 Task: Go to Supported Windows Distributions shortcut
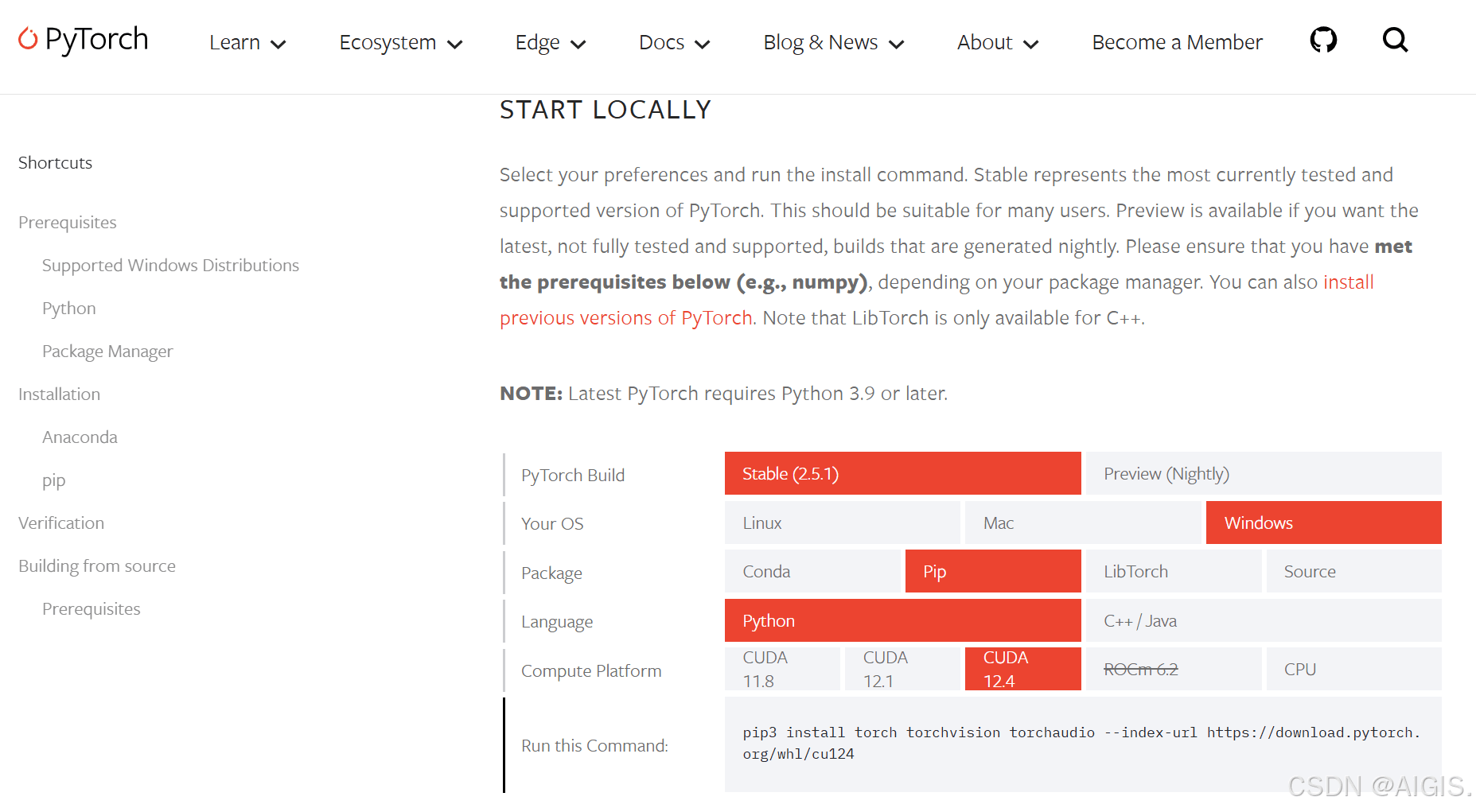pyautogui.click(x=170, y=266)
